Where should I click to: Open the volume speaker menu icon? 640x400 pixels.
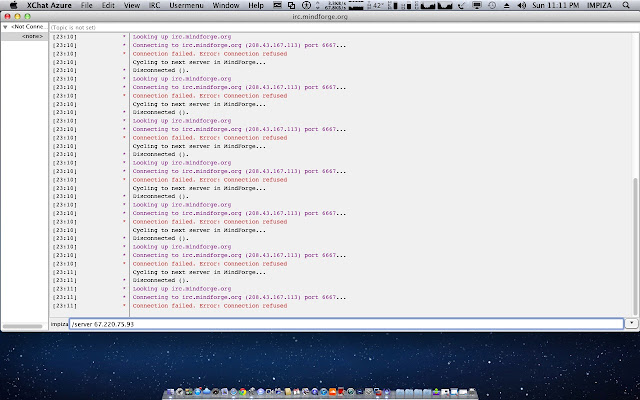(522, 5)
